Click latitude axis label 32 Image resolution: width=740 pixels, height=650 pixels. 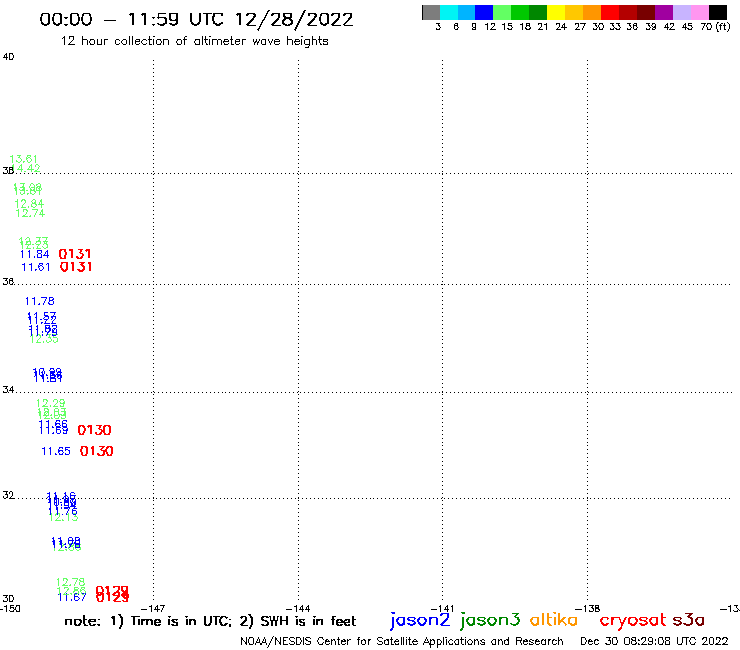(x=8, y=495)
